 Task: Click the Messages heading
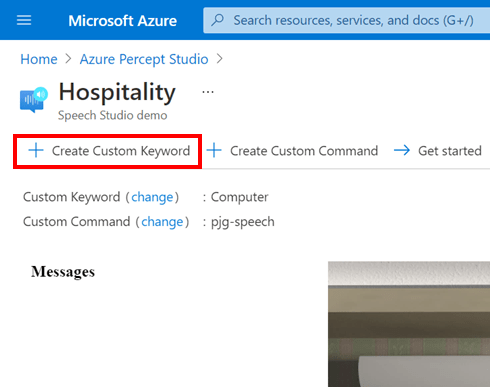tap(63, 272)
